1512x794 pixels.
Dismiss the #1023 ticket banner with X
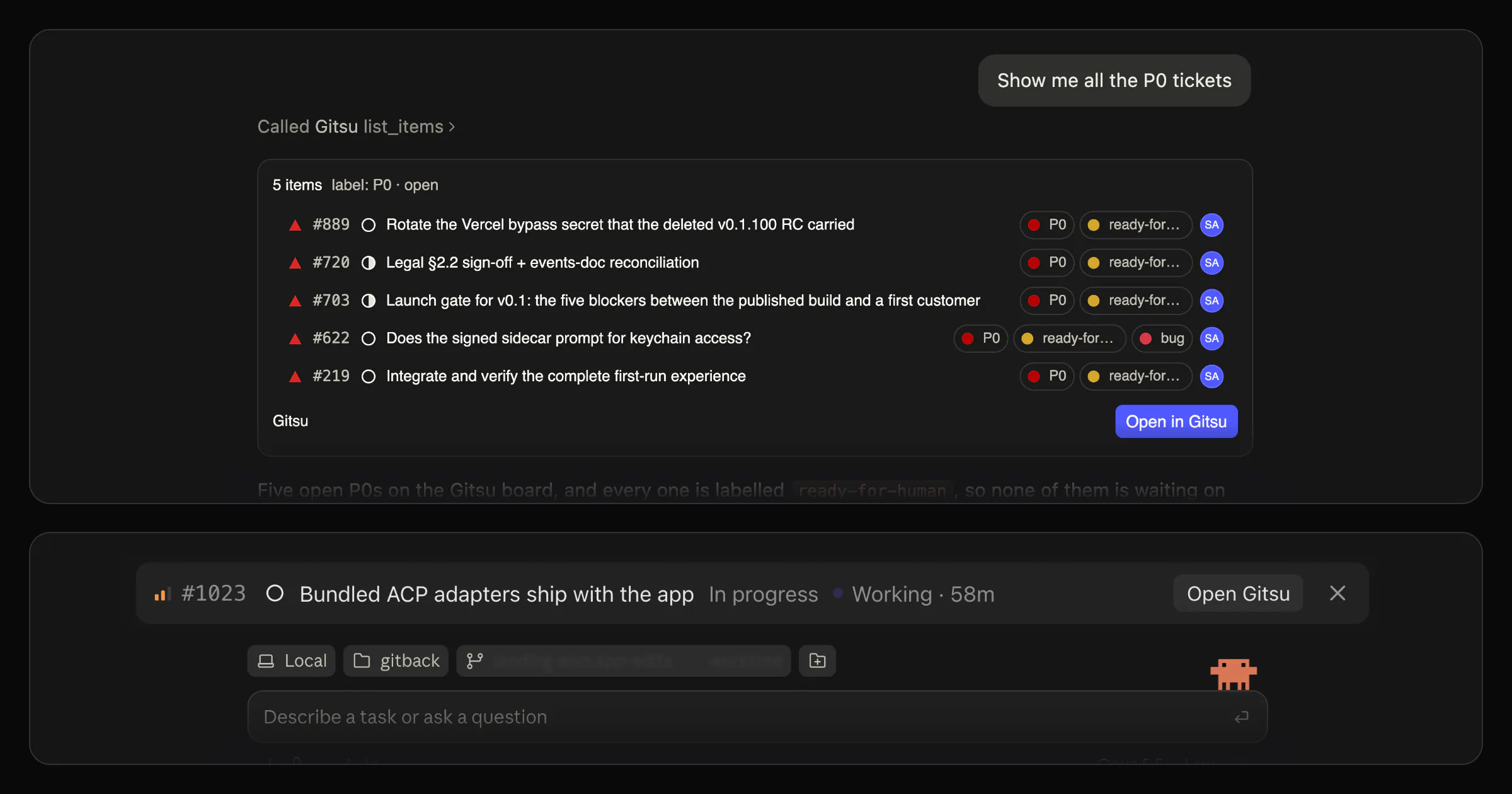[1337, 594]
